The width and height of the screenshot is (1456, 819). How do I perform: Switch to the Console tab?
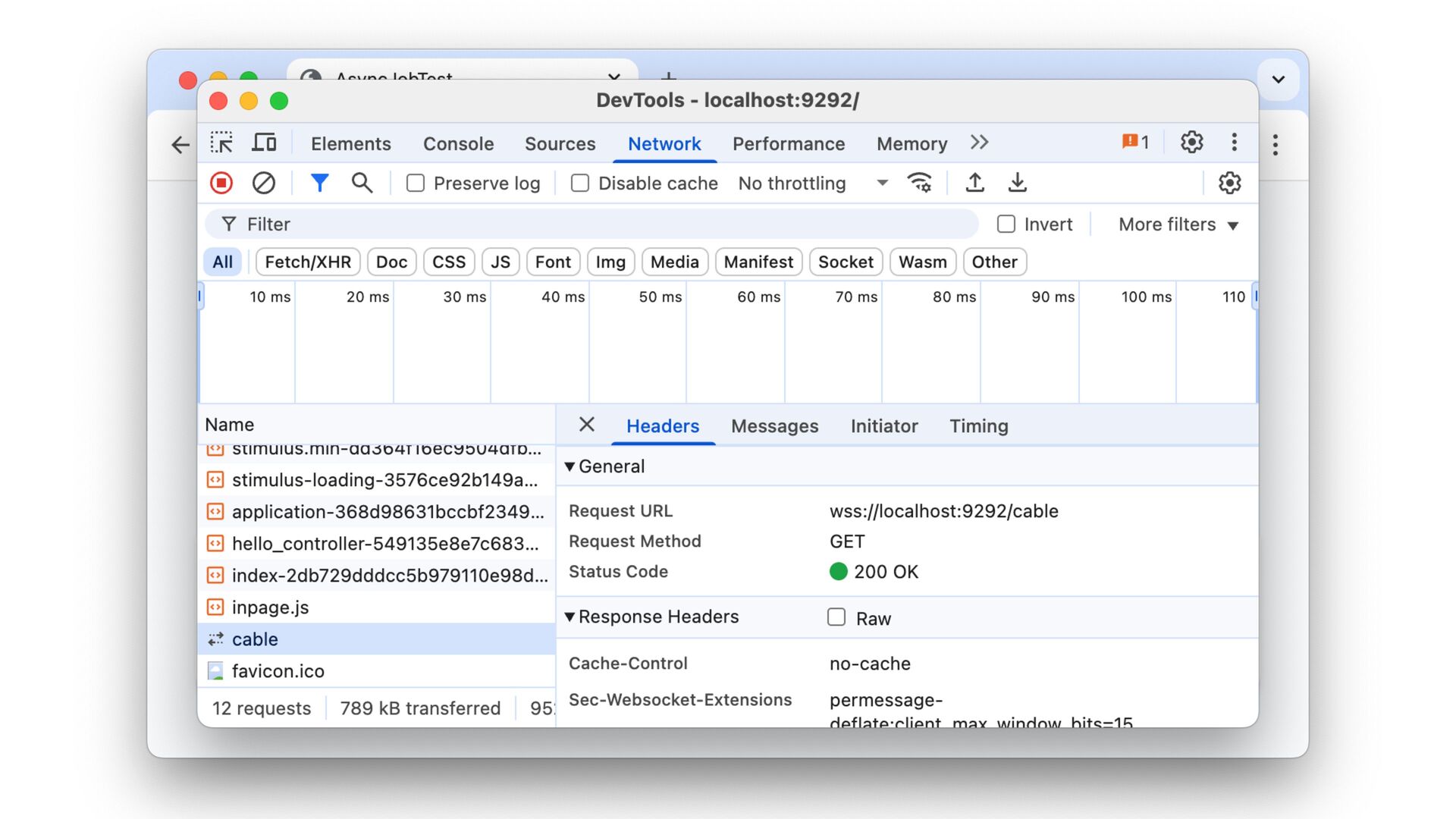(458, 143)
